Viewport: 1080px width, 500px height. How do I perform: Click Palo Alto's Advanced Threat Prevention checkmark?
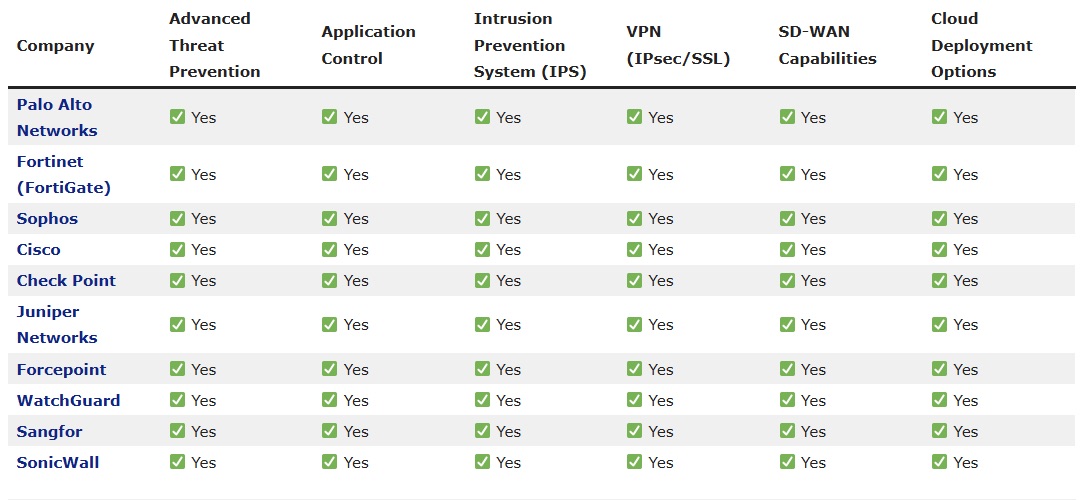[177, 117]
